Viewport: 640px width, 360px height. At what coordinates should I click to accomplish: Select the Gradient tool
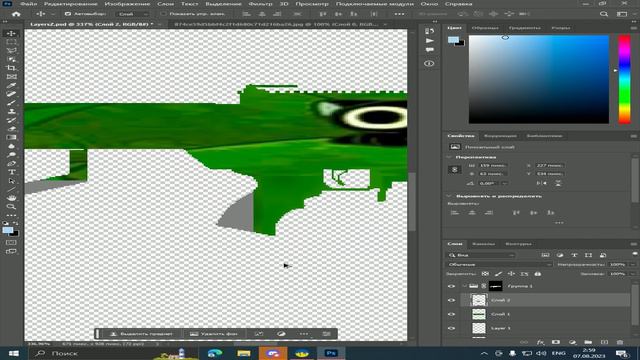[x=11, y=137]
